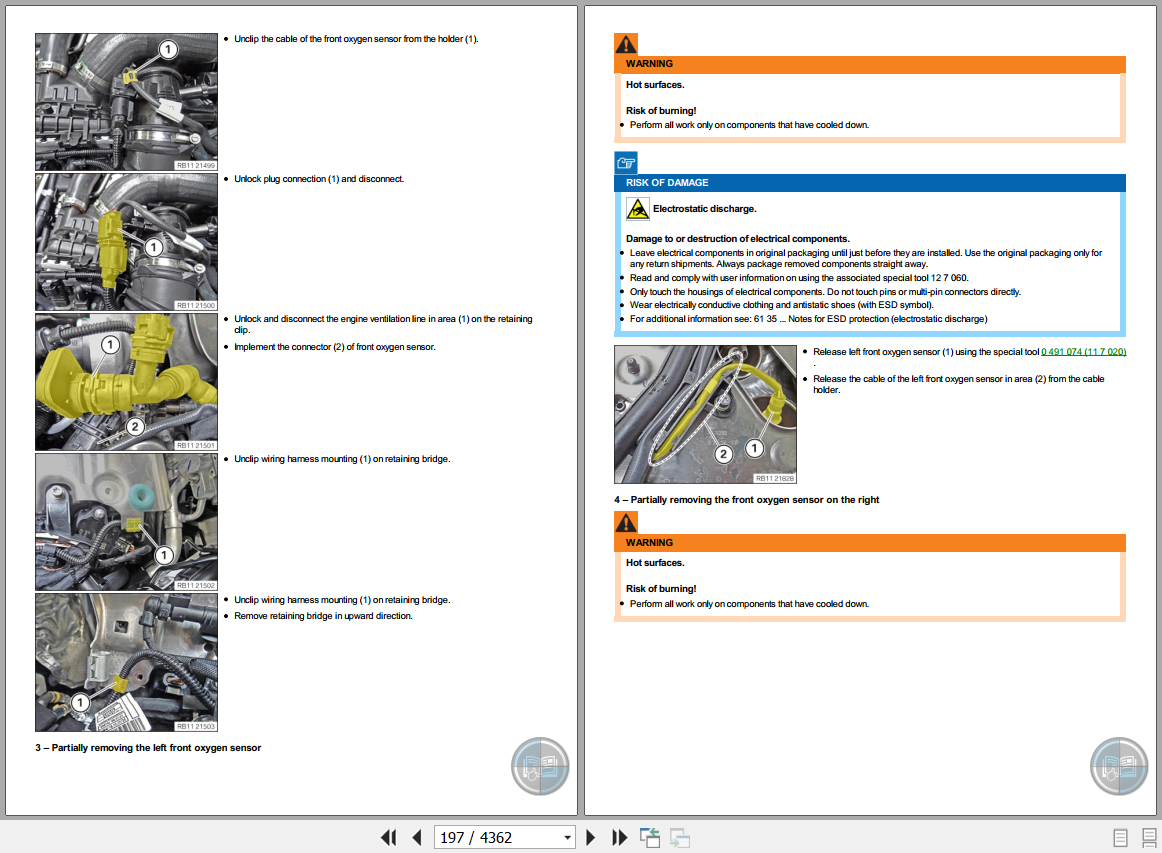Click the top orange WARNING header bar
The image size is (1162, 853).
coord(870,64)
